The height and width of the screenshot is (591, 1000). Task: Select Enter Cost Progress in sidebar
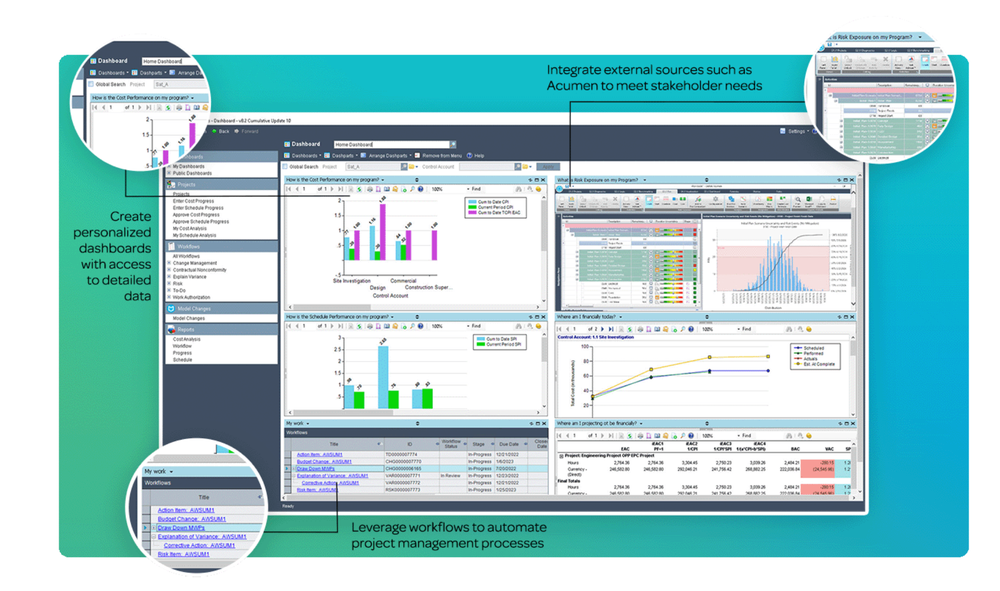coord(193,201)
